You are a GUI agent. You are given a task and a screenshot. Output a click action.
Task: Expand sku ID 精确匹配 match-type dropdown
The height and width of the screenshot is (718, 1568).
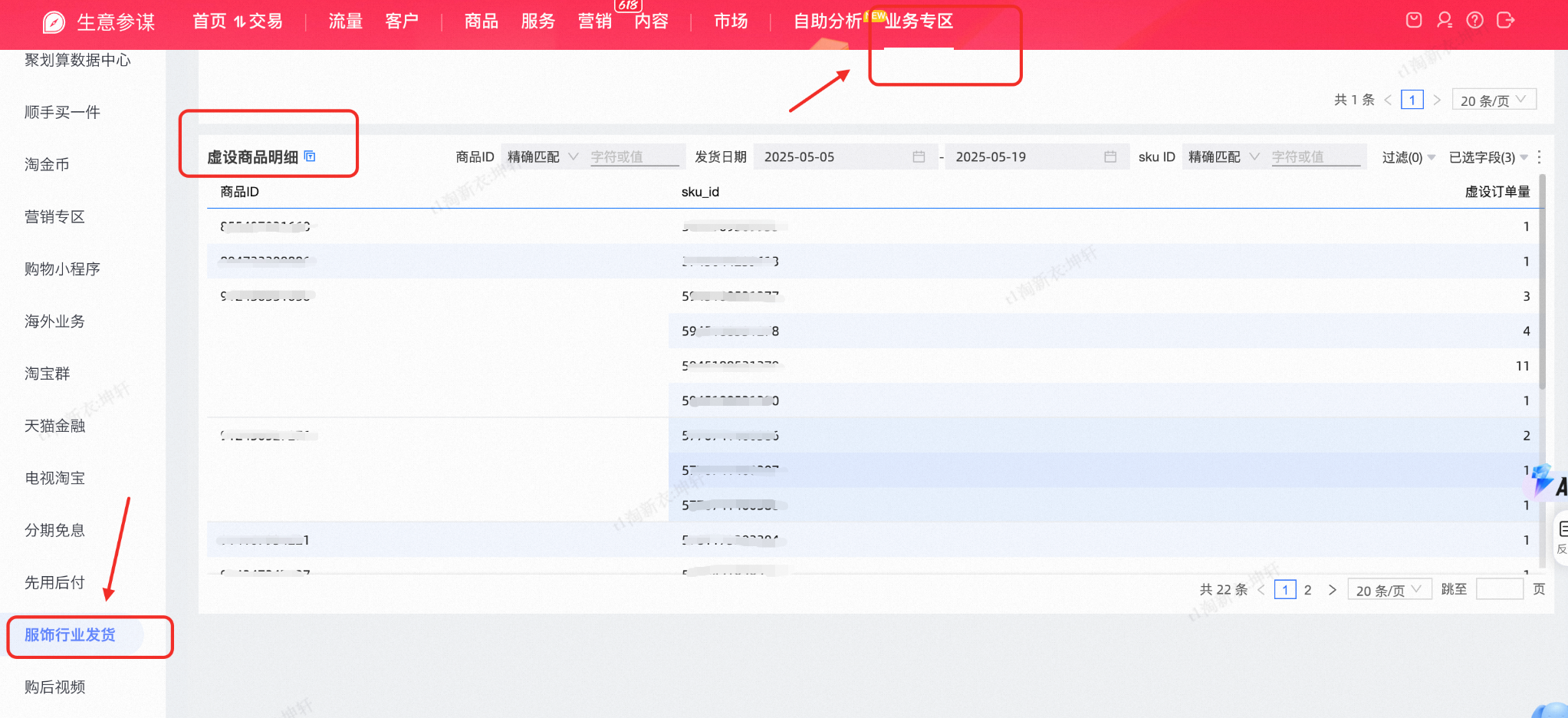click(1224, 156)
